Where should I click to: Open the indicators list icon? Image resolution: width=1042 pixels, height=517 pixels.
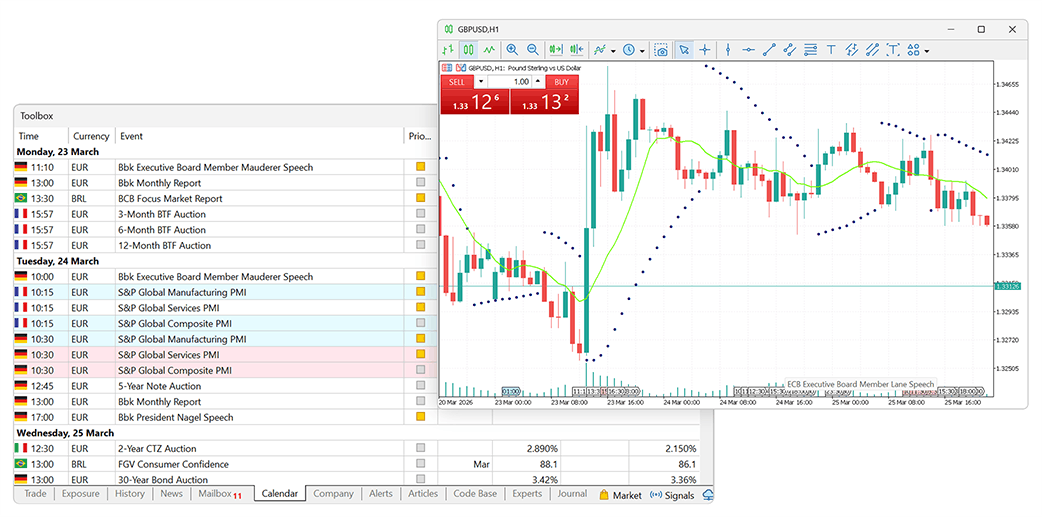pyautogui.click(x=600, y=50)
